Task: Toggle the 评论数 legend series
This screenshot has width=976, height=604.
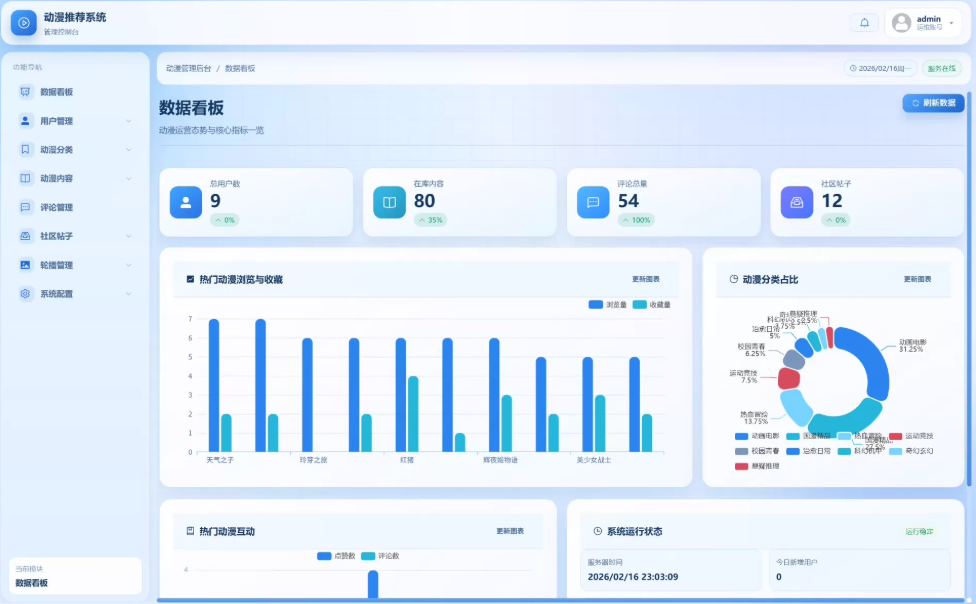Action: (380, 556)
